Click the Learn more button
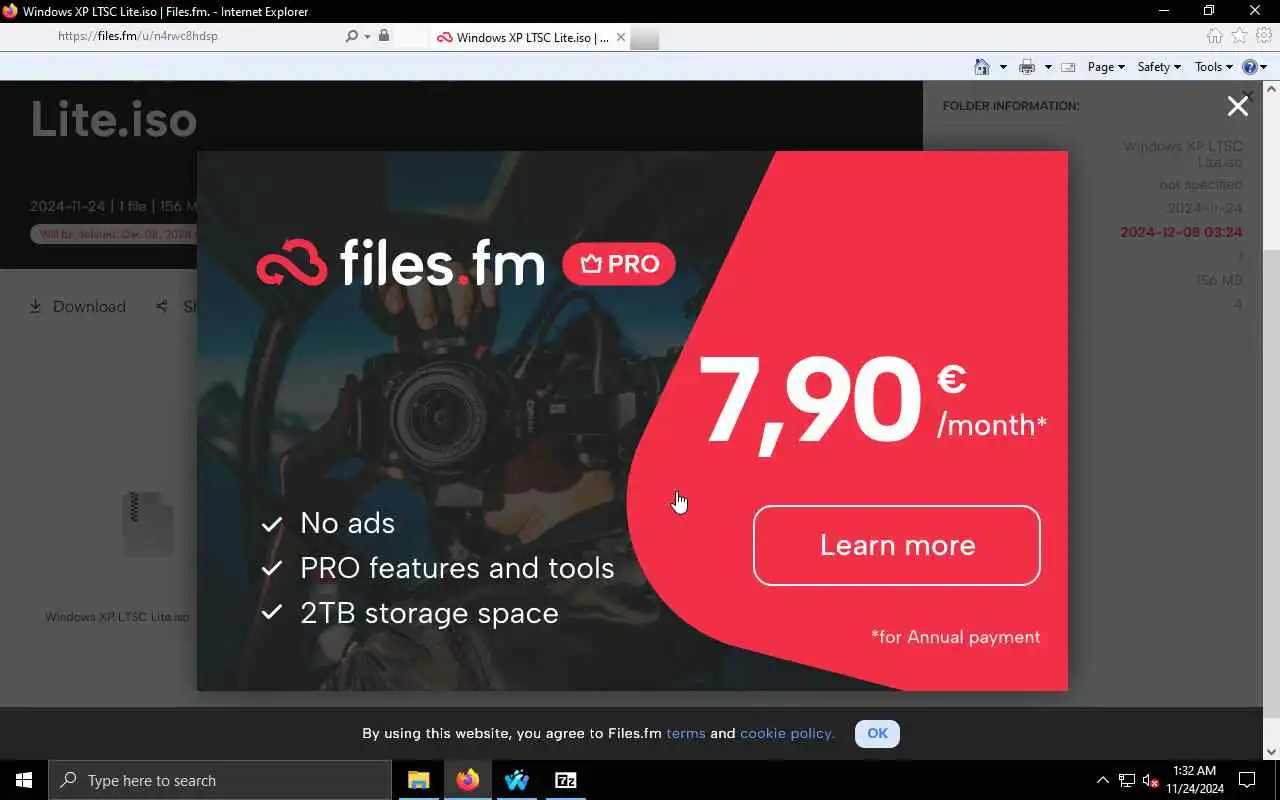Image resolution: width=1280 pixels, height=800 pixels. click(896, 545)
